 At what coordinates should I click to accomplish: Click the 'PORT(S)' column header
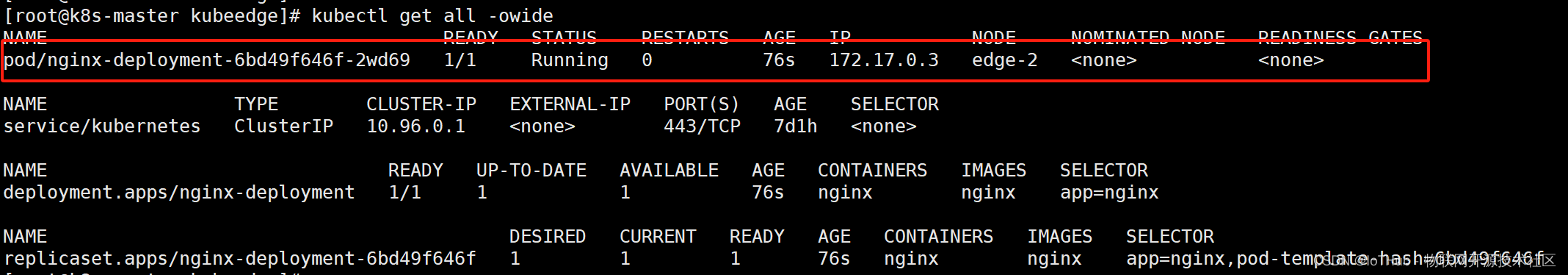(x=703, y=104)
